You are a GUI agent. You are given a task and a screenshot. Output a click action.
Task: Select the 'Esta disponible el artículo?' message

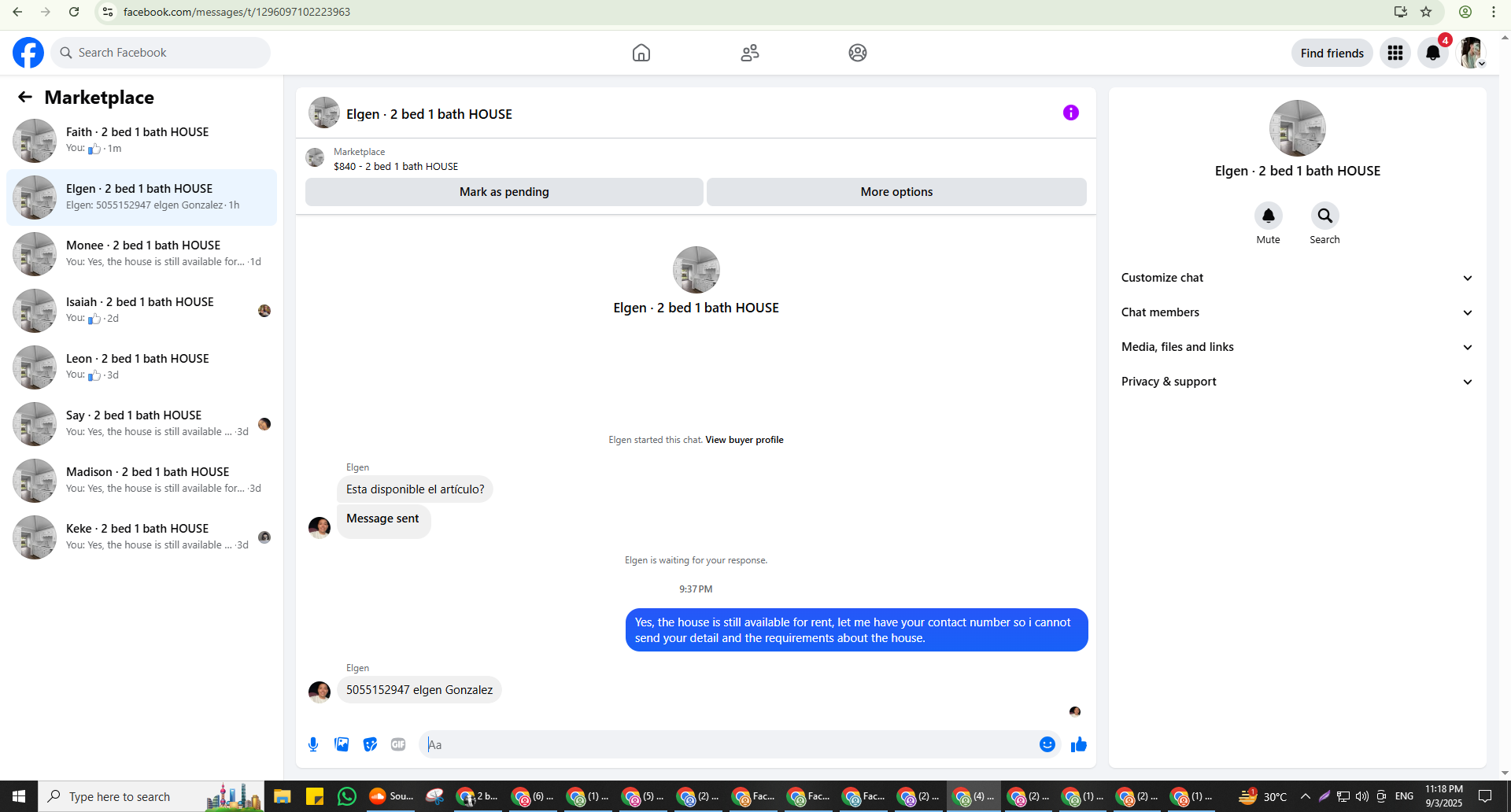416,489
